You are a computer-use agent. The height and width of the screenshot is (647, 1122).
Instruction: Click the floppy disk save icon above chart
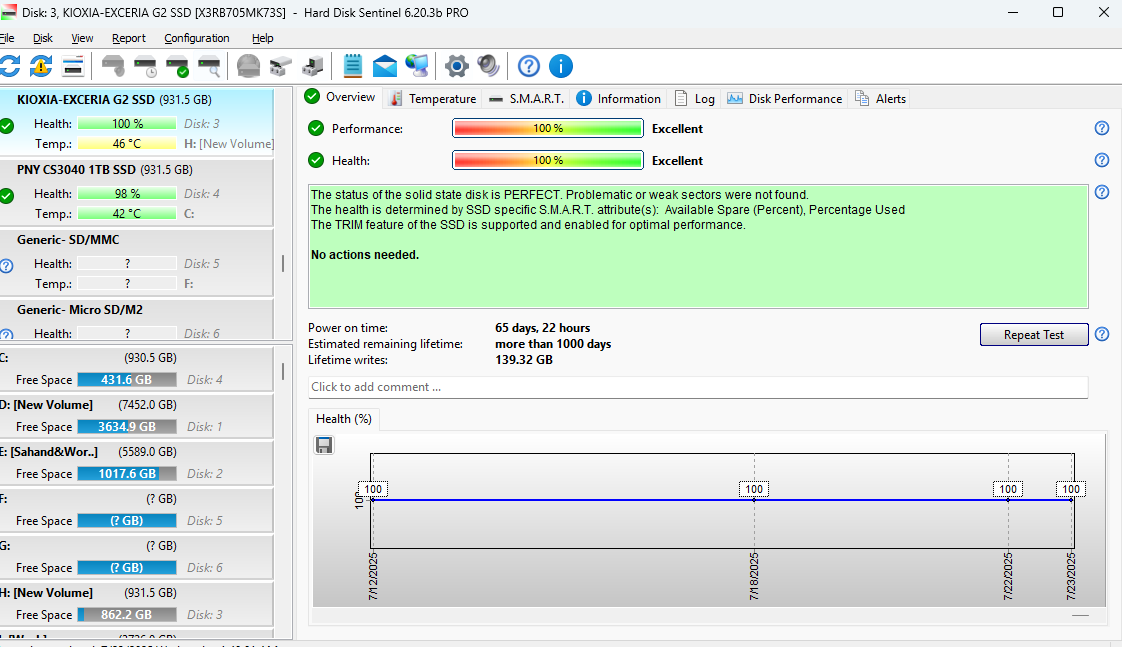pos(324,445)
